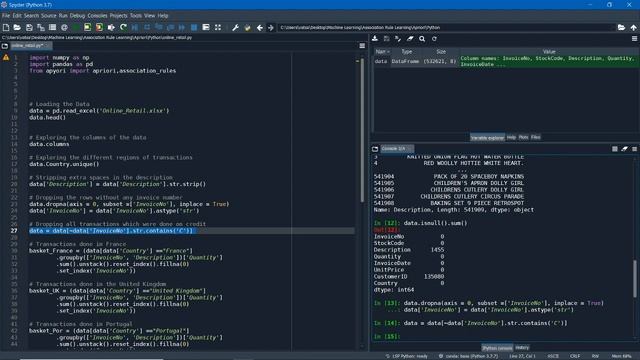Maximize current pane icon
Screen dimensions: 640x360
coord(206,27)
